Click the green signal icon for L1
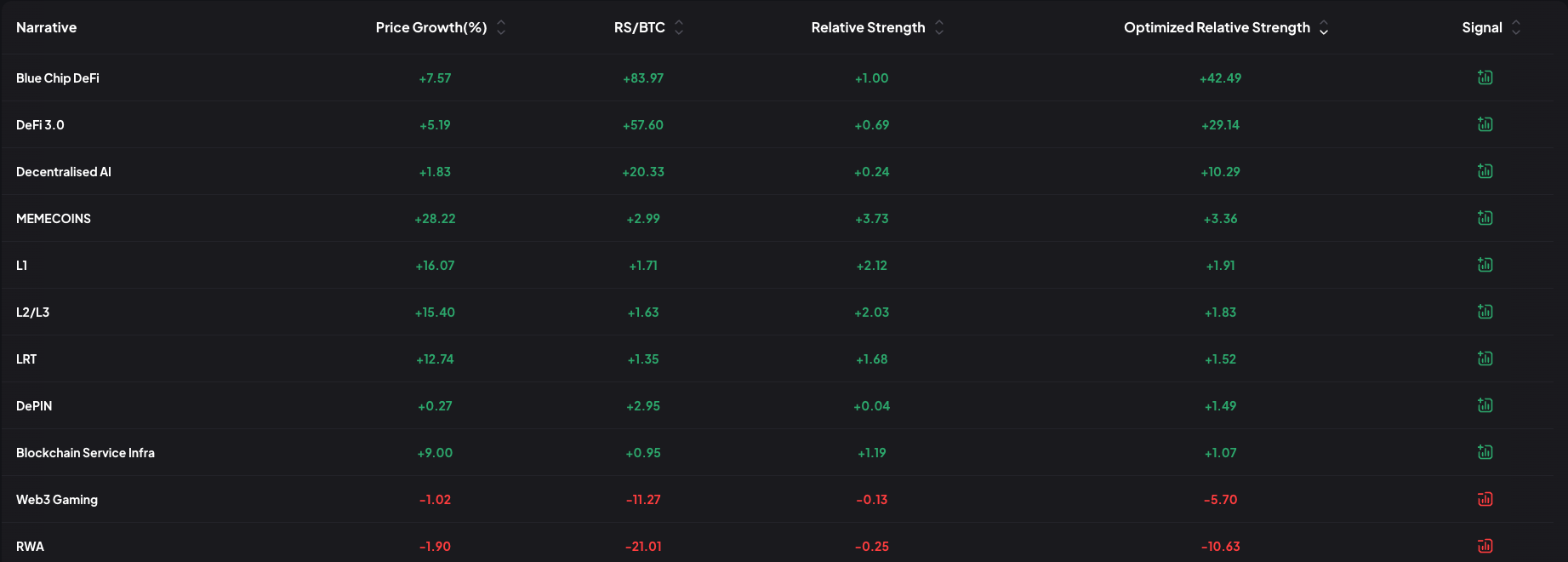Image resolution: width=1568 pixels, height=562 pixels. (x=1485, y=265)
